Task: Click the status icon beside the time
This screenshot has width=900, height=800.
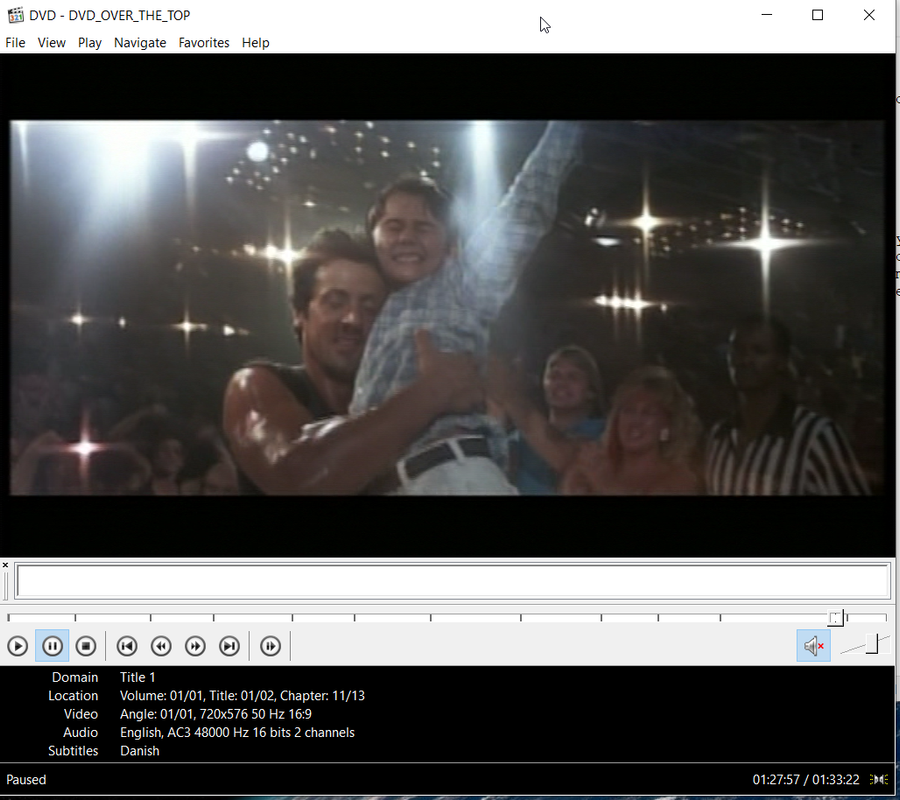Action: click(879, 779)
